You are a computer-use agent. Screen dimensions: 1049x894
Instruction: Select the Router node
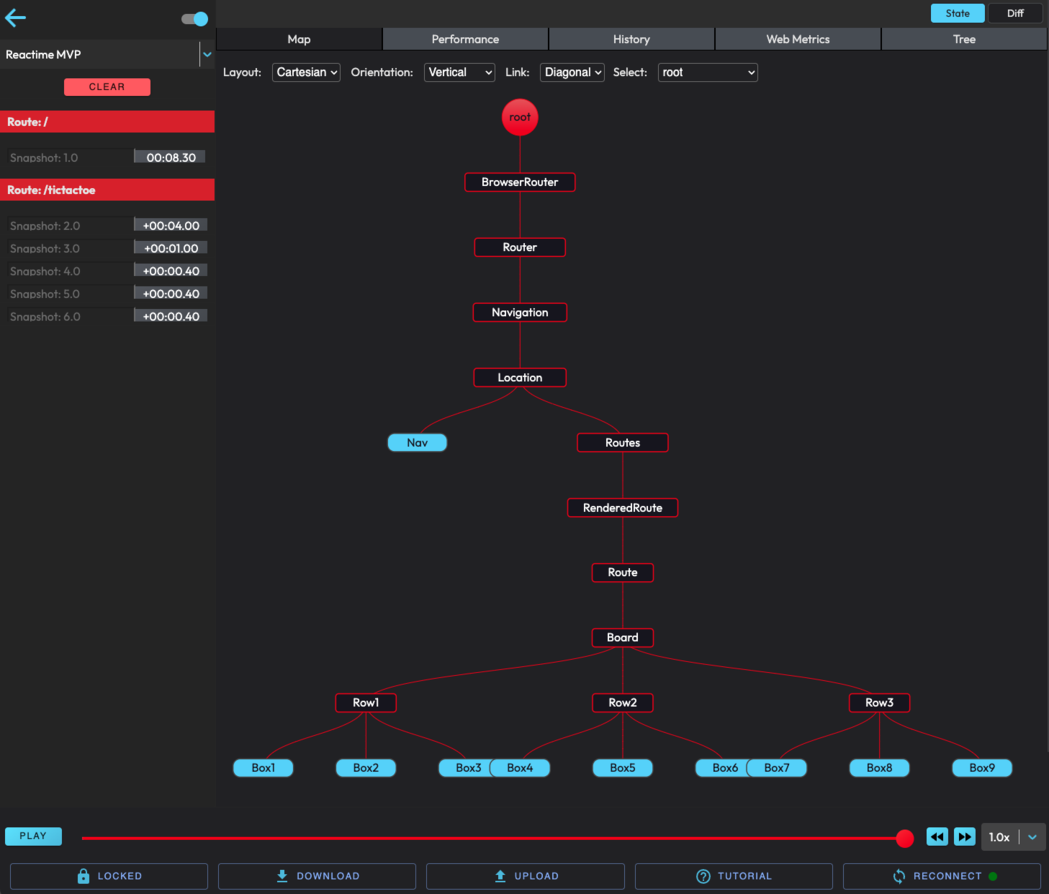[x=520, y=247]
